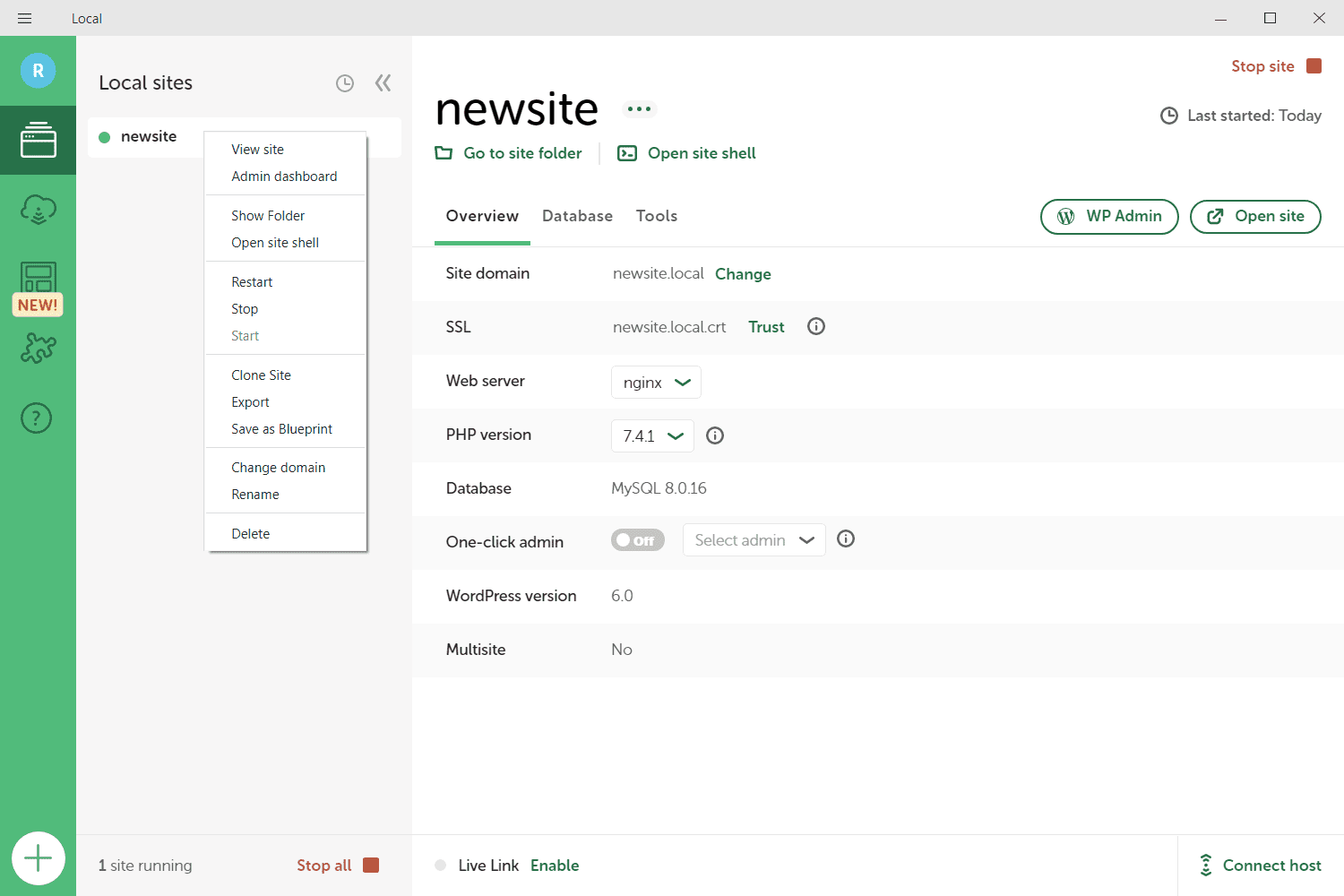Choose Admin dashboard in context menu
This screenshot has height=896, width=1344.
pos(286,177)
